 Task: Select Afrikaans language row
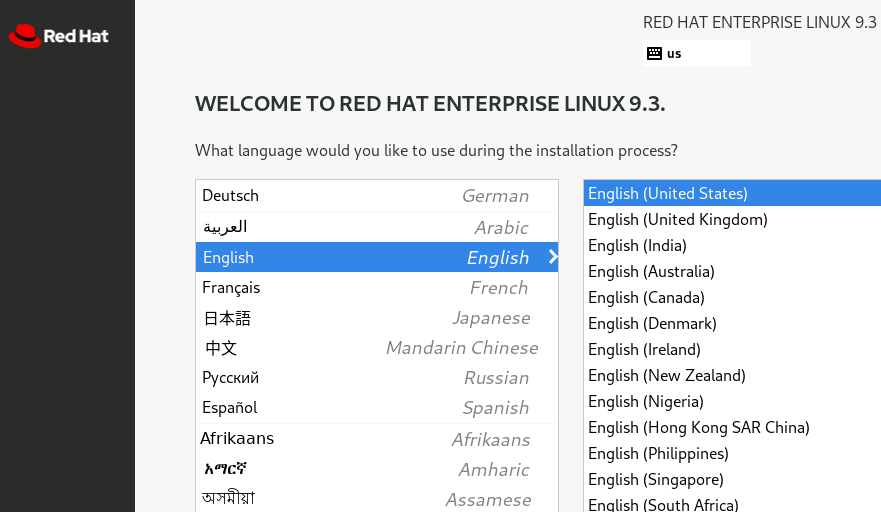[x=376, y=439]
